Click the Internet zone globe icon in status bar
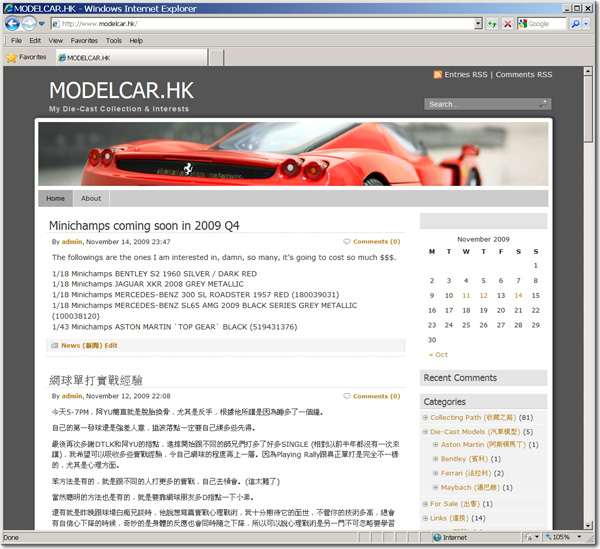Viewport: 600px width, 549px height. 437,538
